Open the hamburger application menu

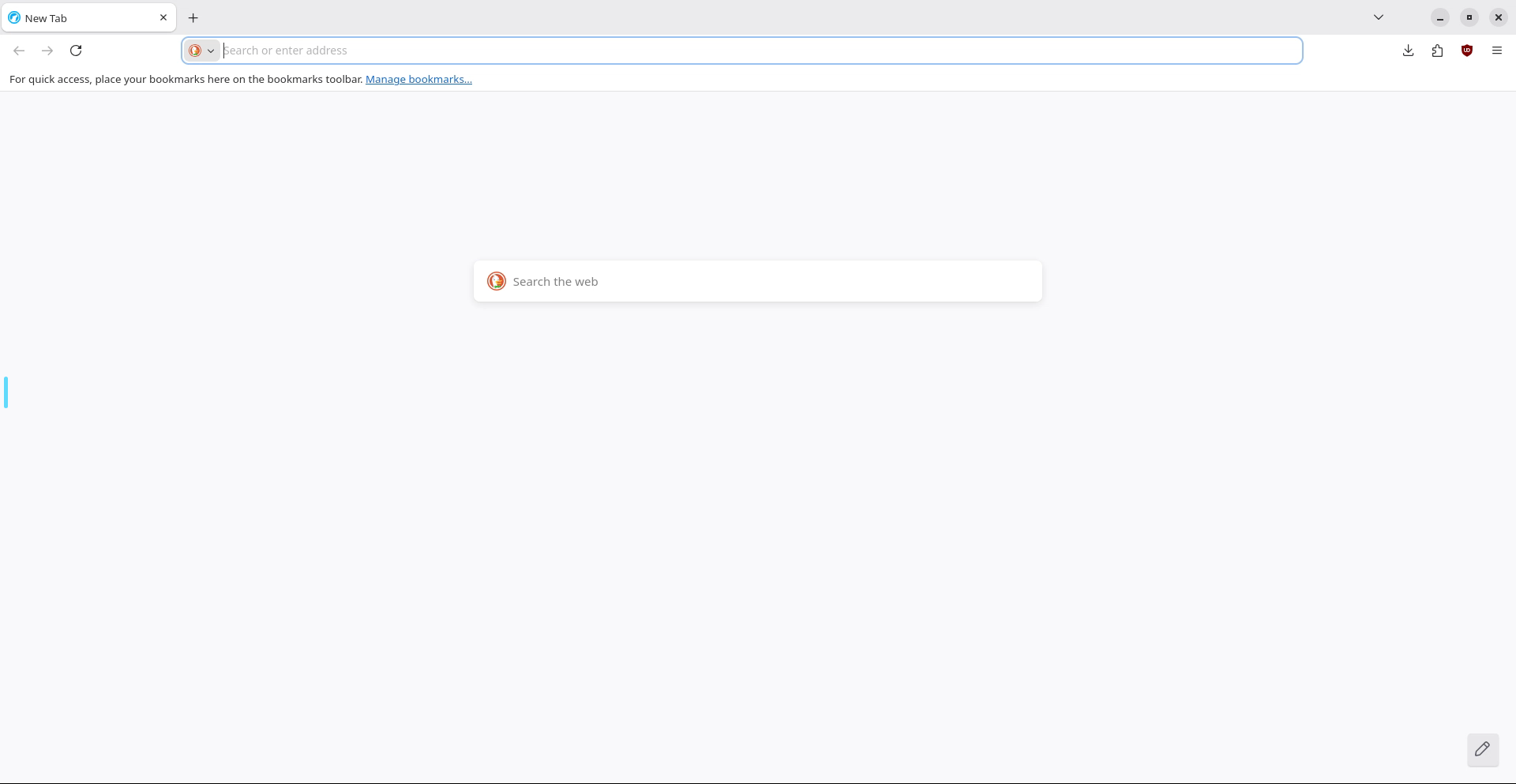point(1496,51)
